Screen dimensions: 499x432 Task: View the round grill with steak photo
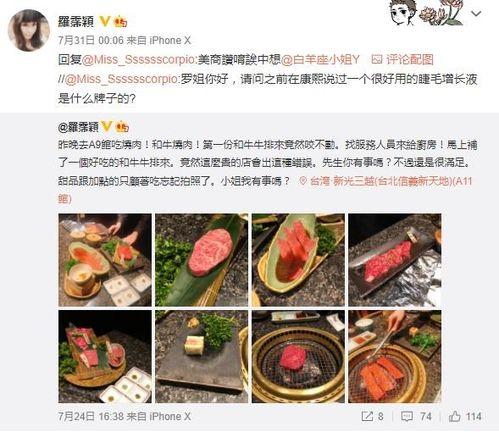point(298,356)
